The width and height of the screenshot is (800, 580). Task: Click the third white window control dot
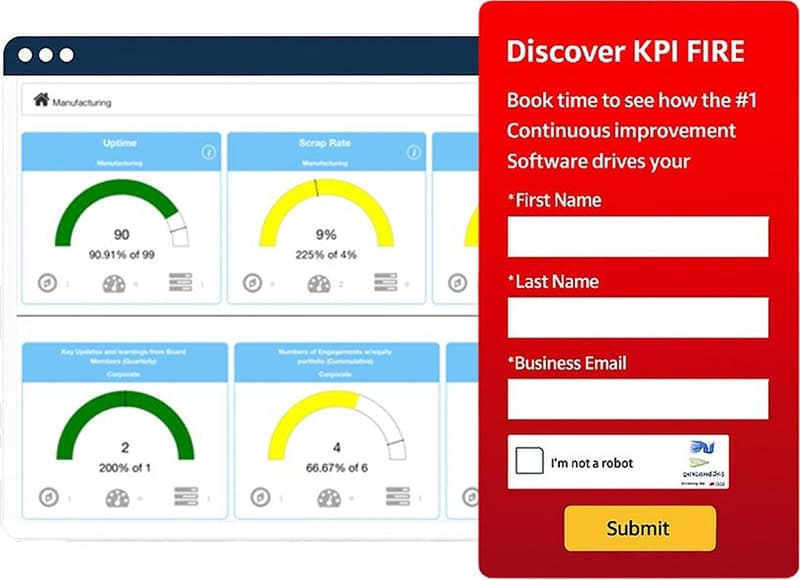[67, 55]
